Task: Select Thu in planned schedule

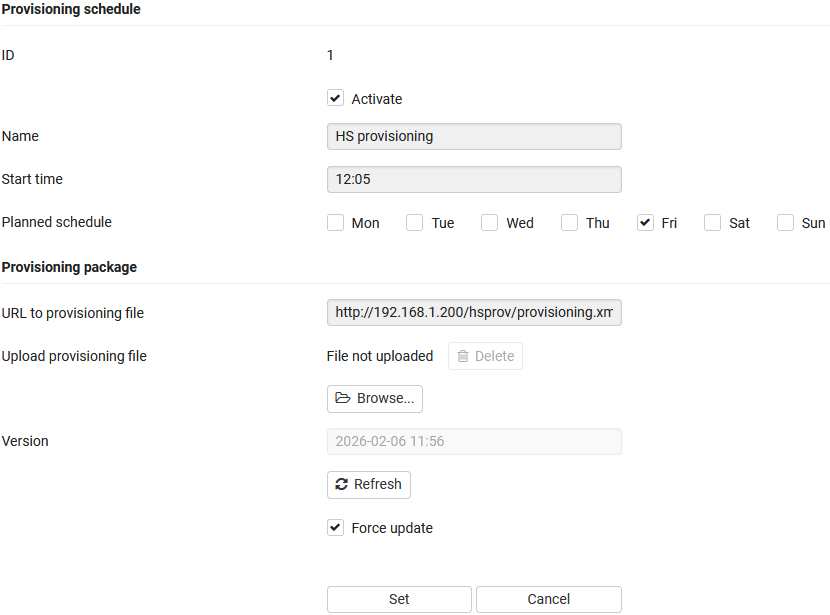Action: (570, 223)
